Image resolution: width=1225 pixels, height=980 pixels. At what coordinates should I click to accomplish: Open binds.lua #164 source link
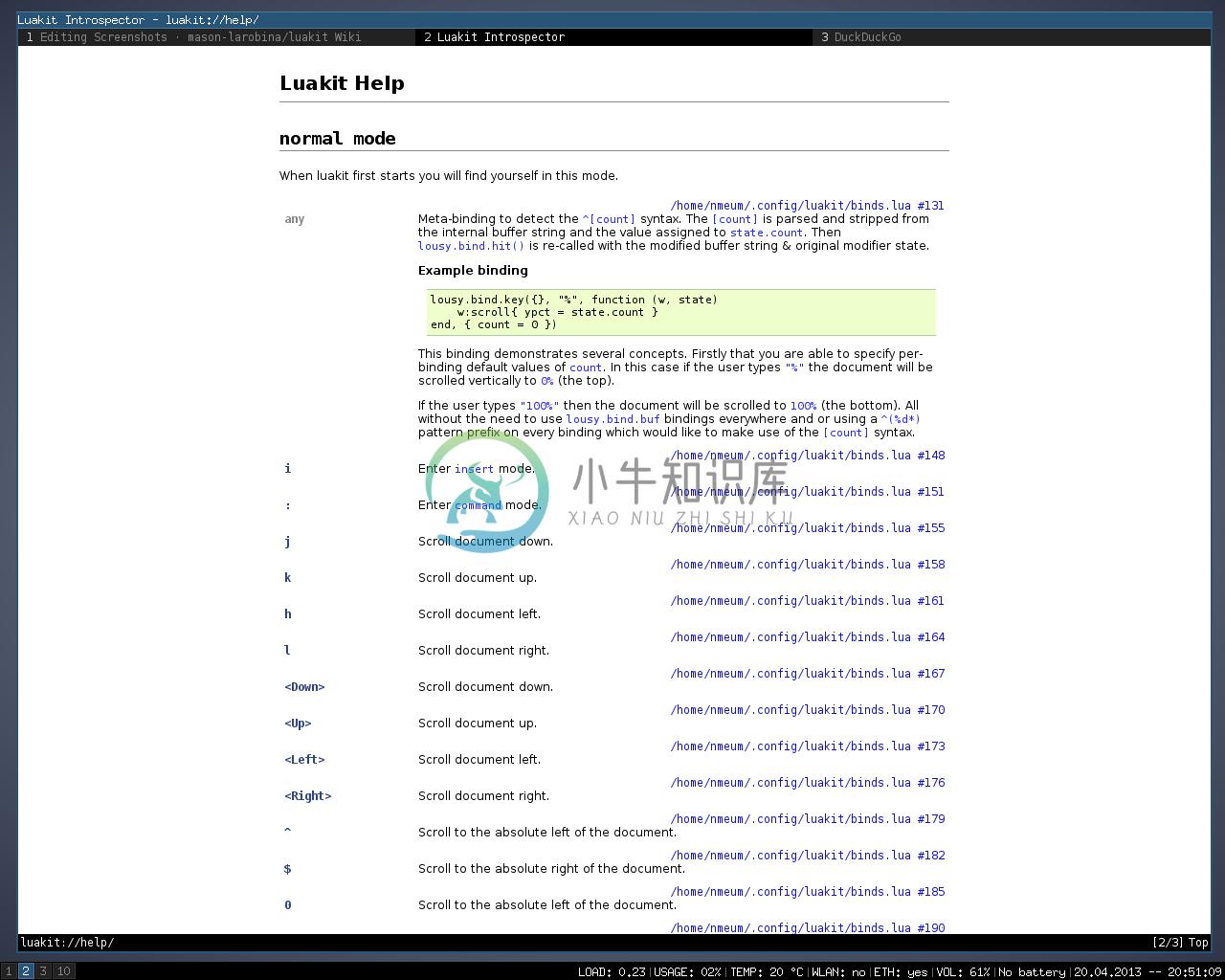(x=808, y=637)
